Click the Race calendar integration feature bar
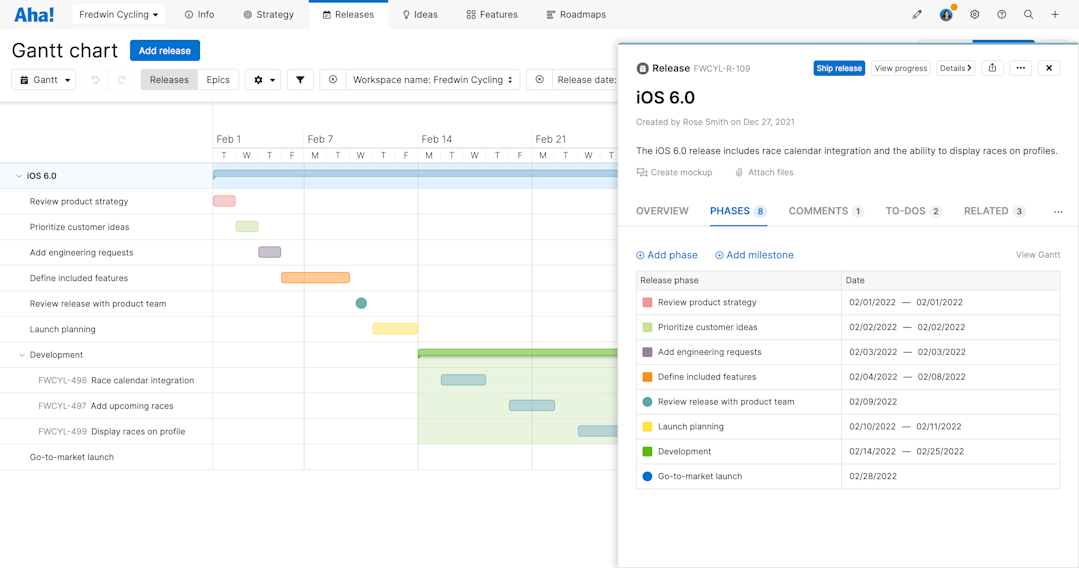The image size is (1079, 568). click(463, 379)
